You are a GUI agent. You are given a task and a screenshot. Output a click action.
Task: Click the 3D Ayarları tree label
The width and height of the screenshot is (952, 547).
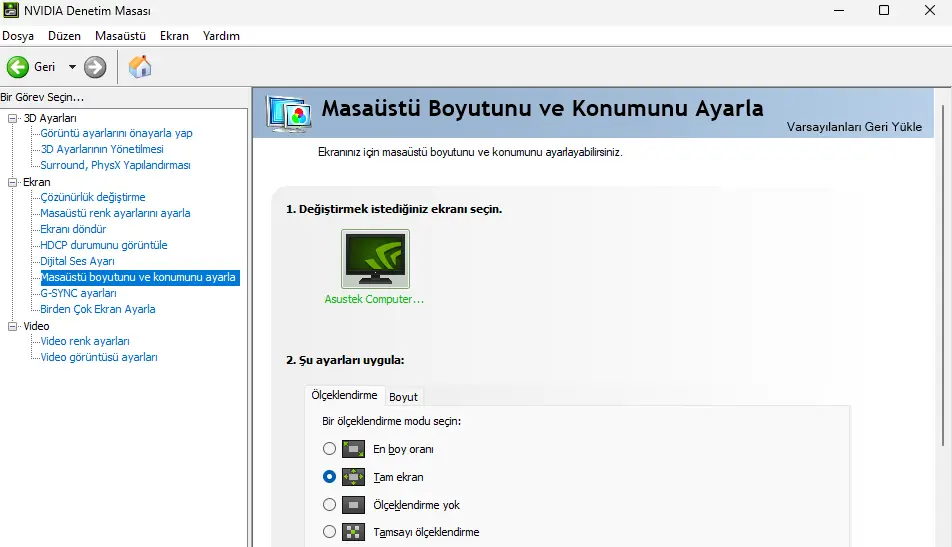pyautogui.click(x=50, y=118)
